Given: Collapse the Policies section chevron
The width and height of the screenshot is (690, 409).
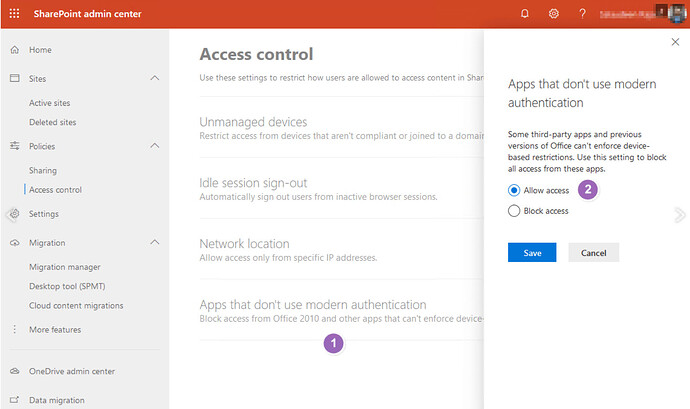Looking at the screenshot, I should point(154,146).
